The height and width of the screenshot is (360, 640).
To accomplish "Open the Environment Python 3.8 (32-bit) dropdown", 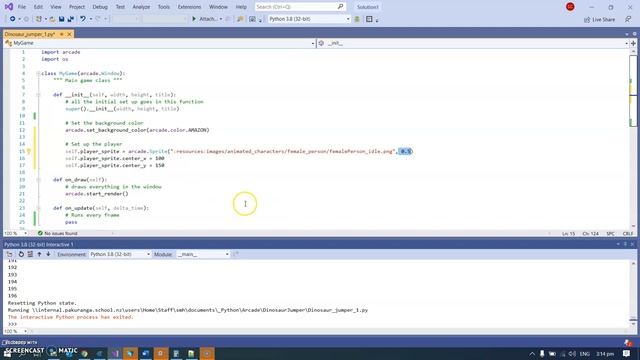I will coord(120,254).
